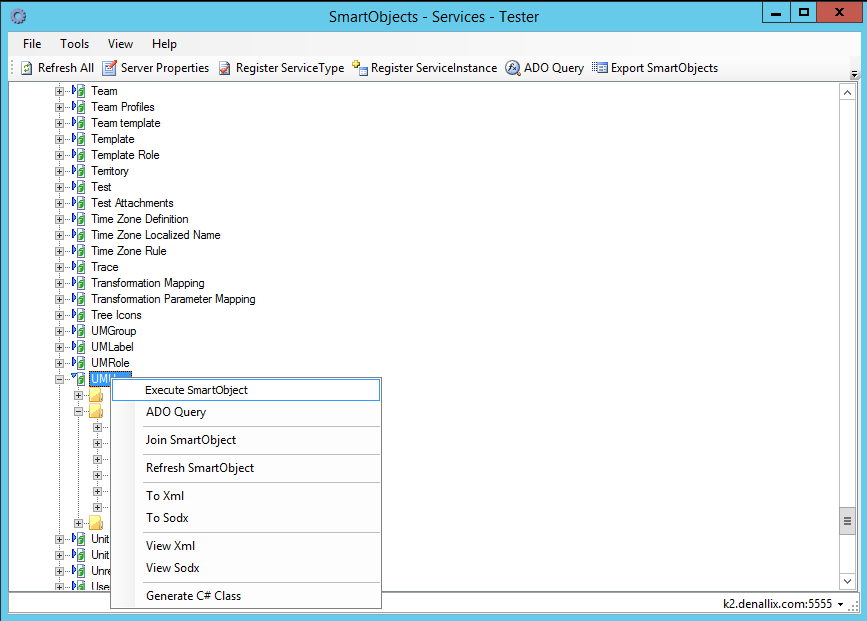
Task: Open the Tools menu
Action: pyautogui.click(x=75, y=44)
